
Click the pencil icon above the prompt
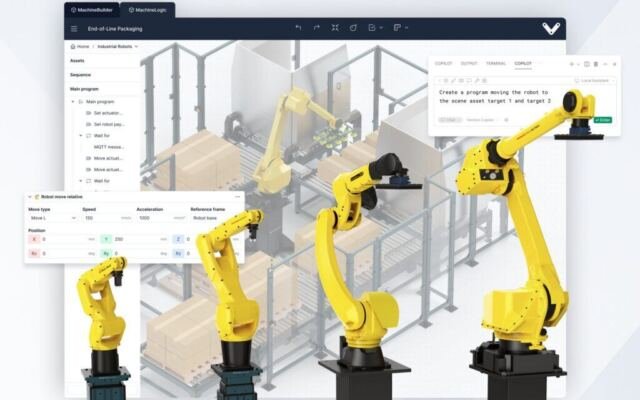[453, 81]
